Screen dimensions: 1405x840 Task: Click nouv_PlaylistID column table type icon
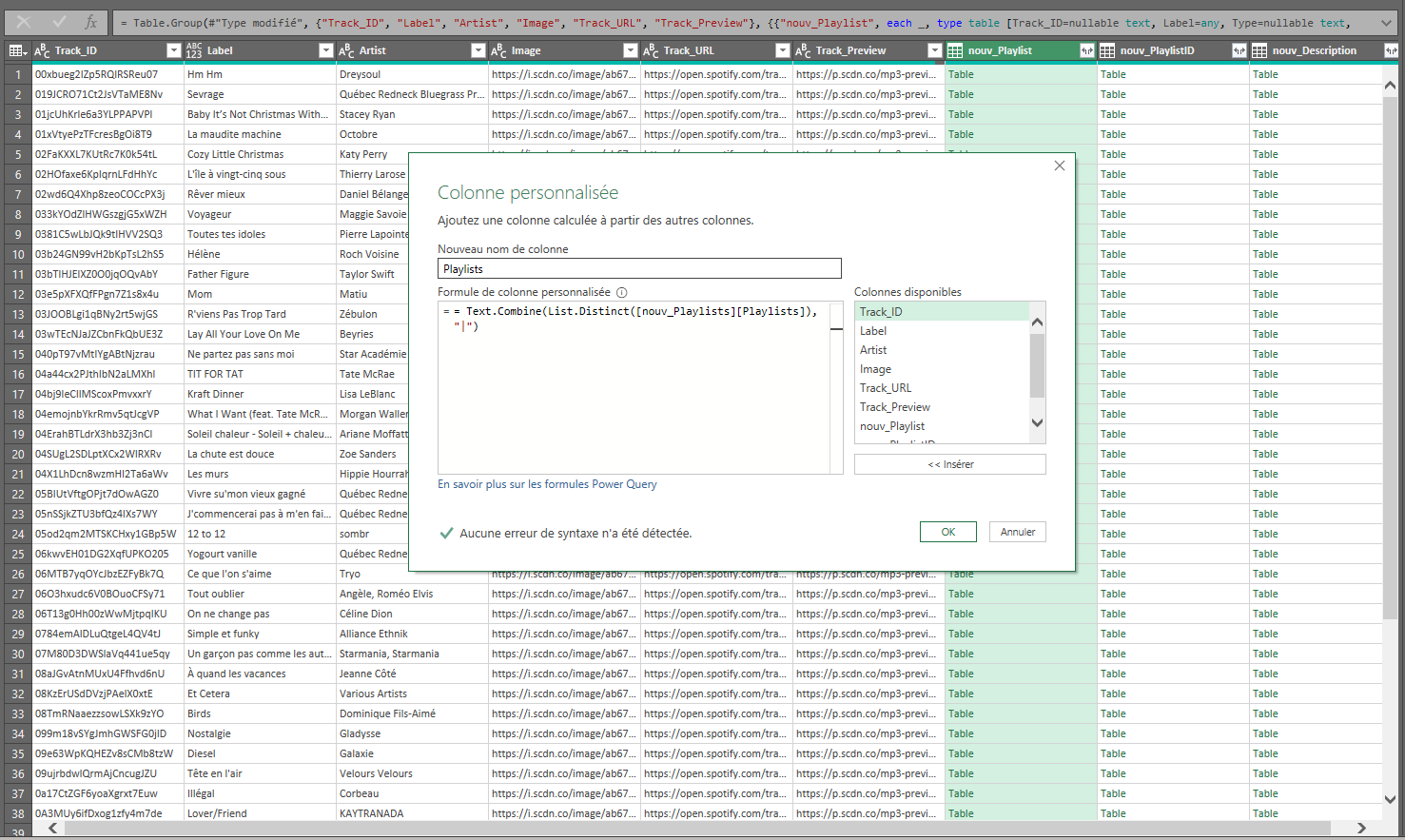1107,50
